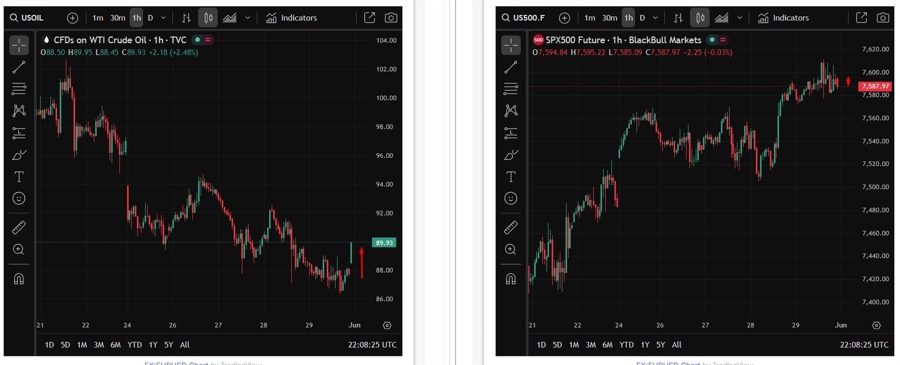Open timezone menu on US500.F chart clock
This screenshot has width=900, height=365.
864,345
